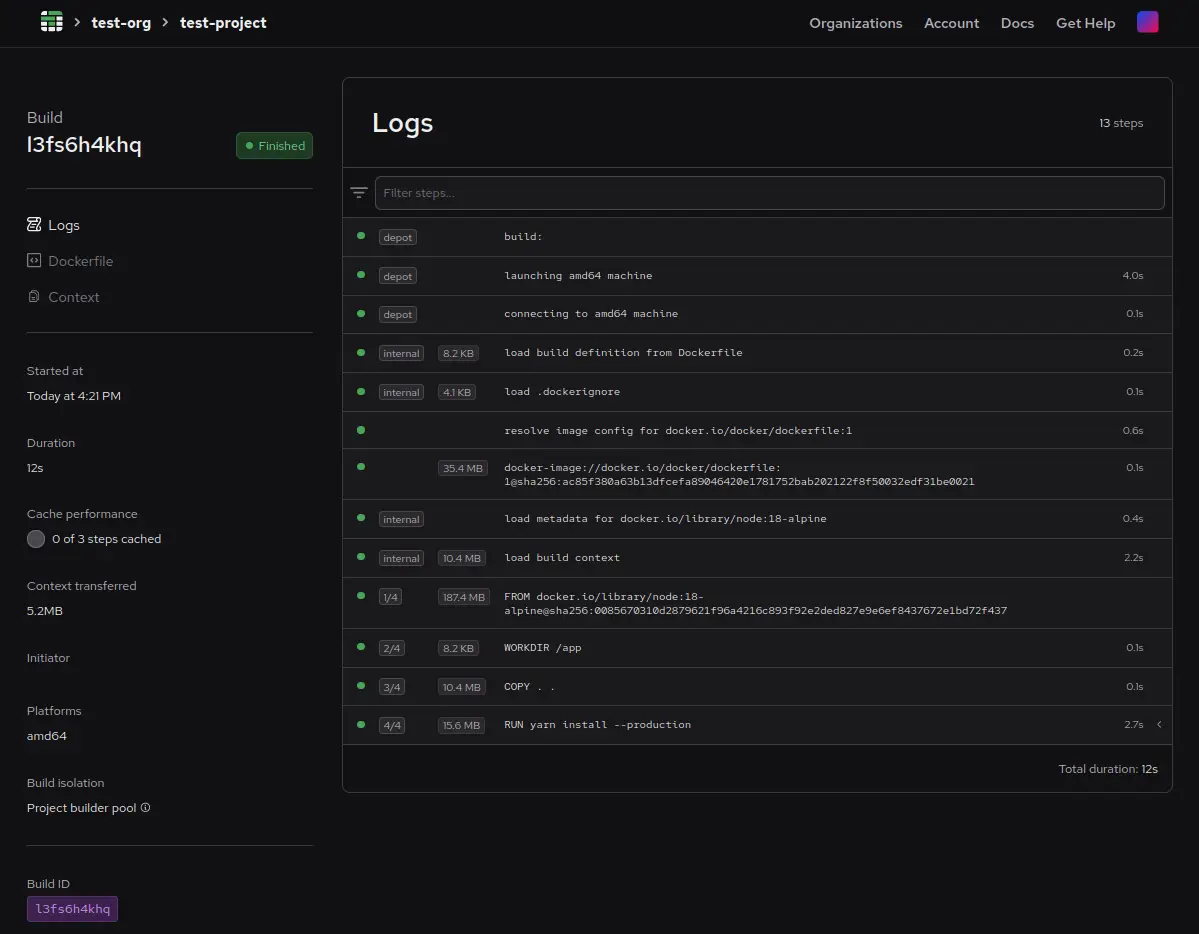Click the l3fs6h4khq Build ID badge
Viewport: 1199px width, 934px height.
[72, 908]
